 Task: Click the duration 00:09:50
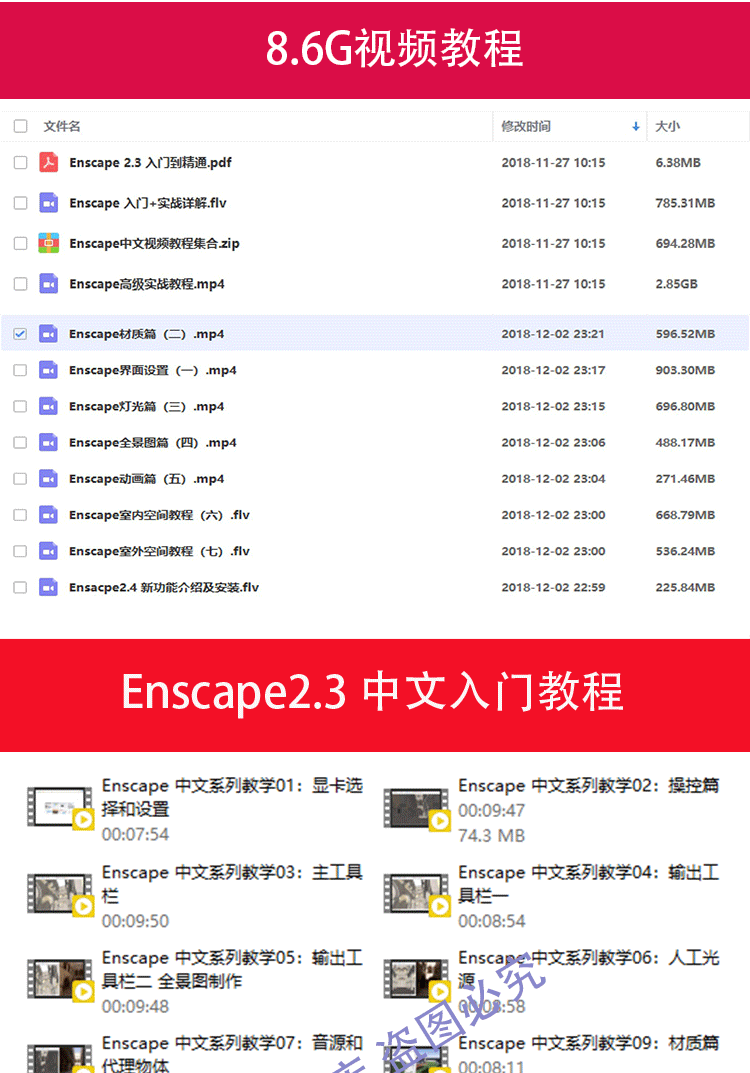coord(135,921)
